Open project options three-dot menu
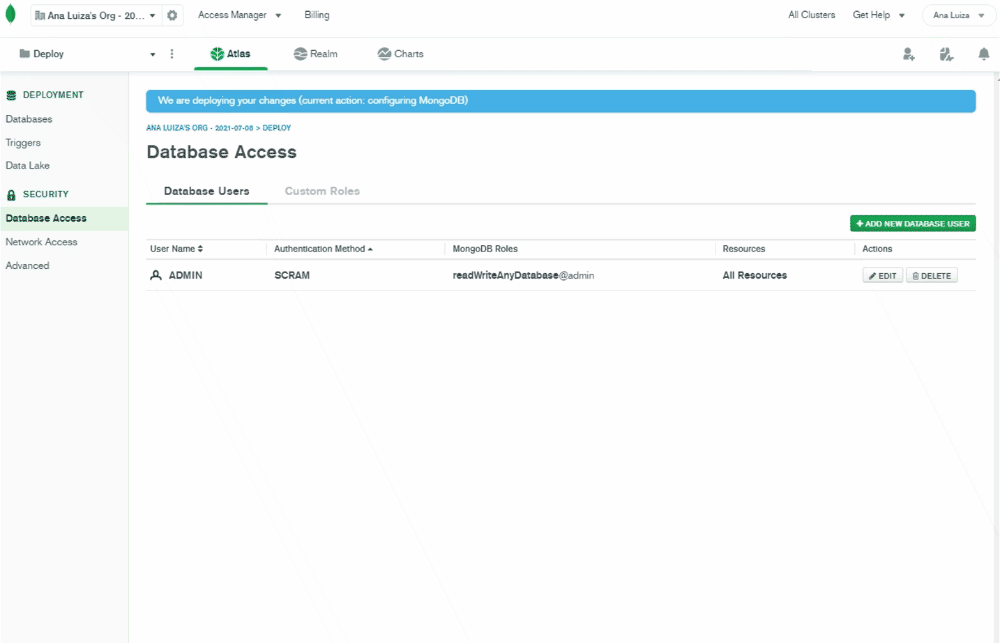This screenshot has width=1000, height=643. (172, 54)
